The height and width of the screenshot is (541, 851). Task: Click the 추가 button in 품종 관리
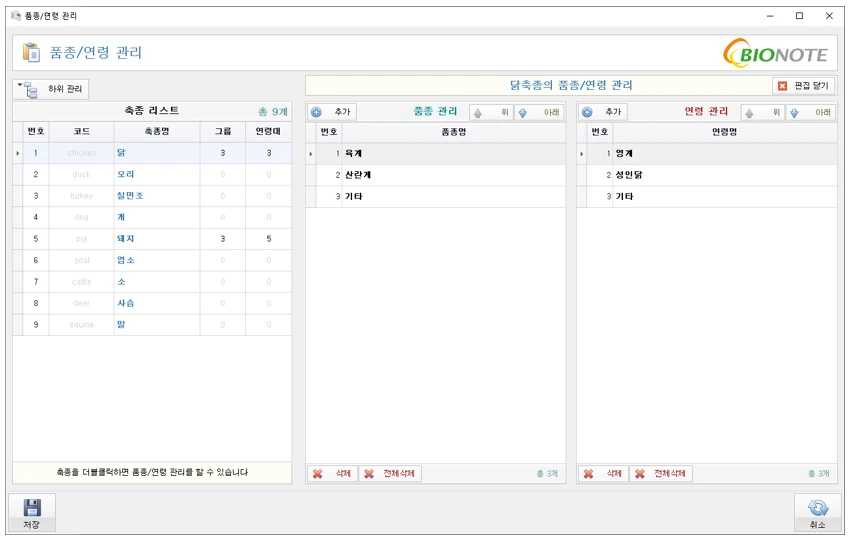[332, 112]
